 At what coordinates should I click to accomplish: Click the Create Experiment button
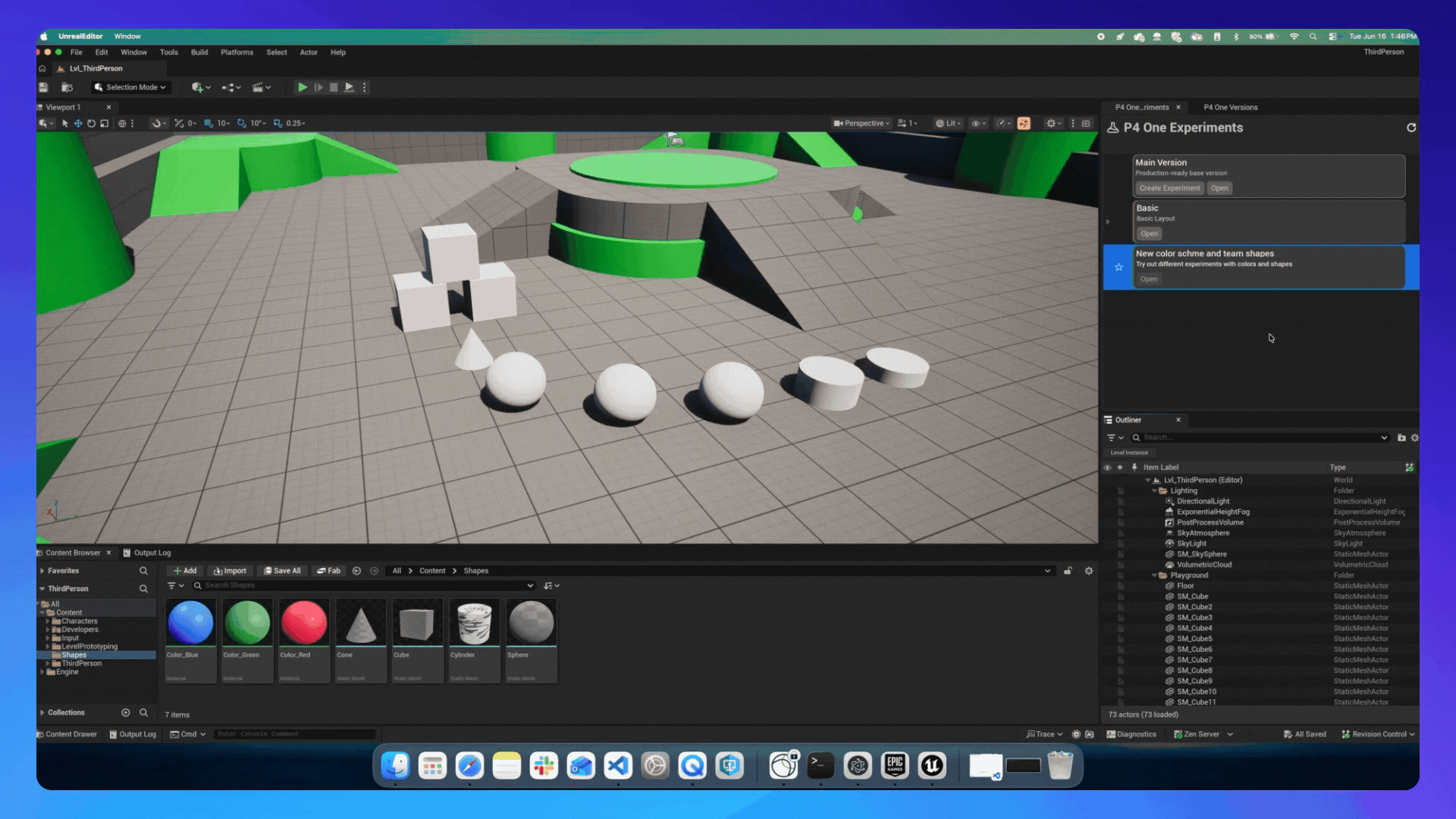(x=1169, y=188)
